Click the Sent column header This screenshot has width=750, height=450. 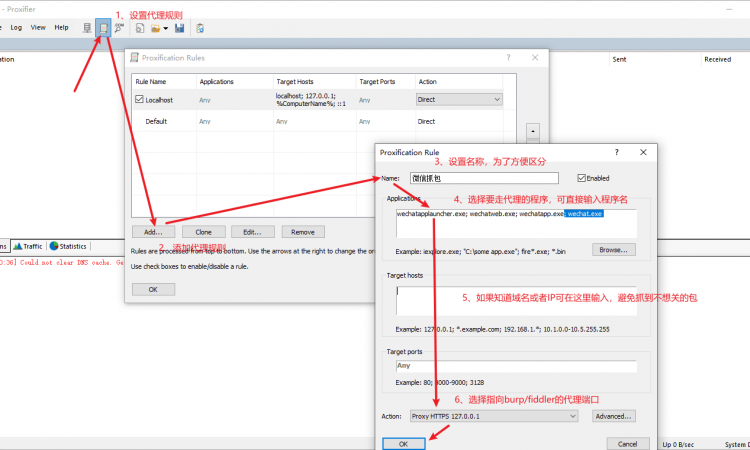(x=619, y=59)
